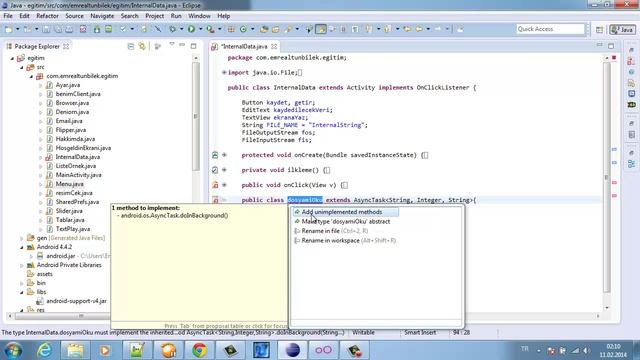Select the Package Explorer tab
640x360 pixels.
coord(37,47)
